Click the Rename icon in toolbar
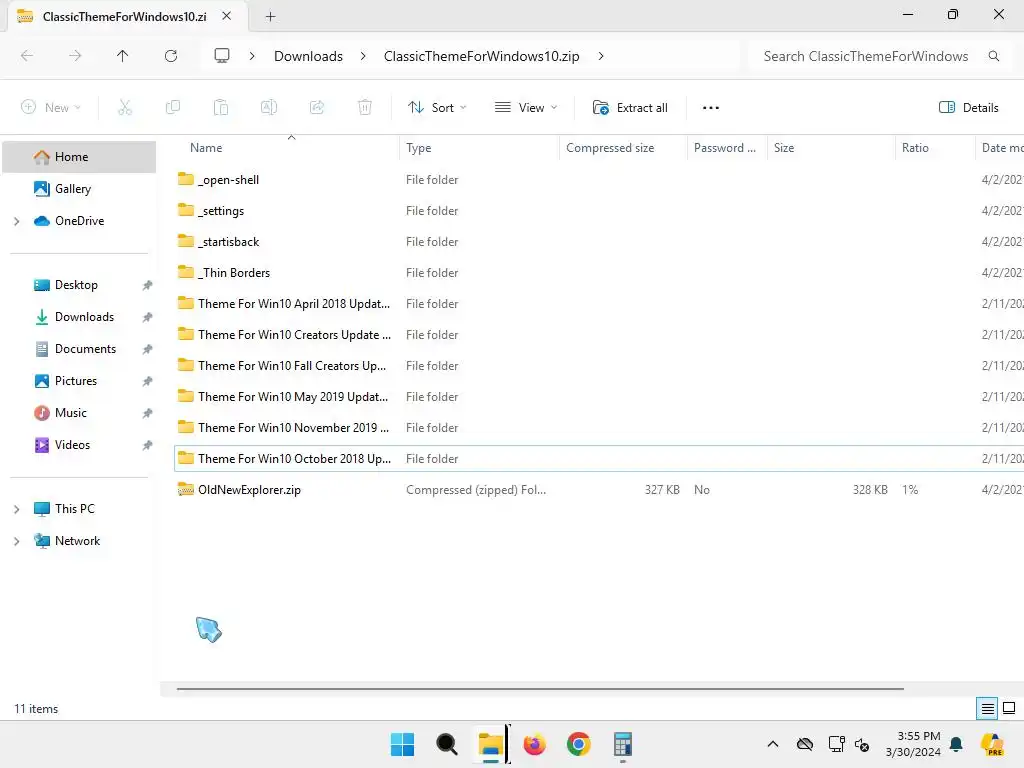The image size is (1024, 768). (269, 108)
